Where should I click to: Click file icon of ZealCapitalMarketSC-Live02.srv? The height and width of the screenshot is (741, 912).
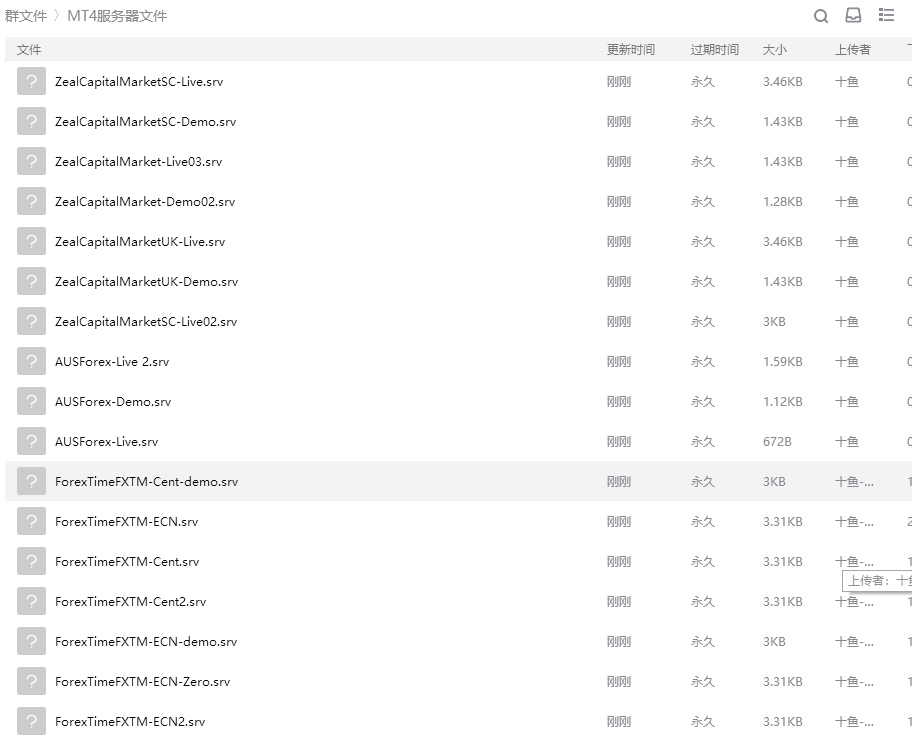tap(31, 322)
